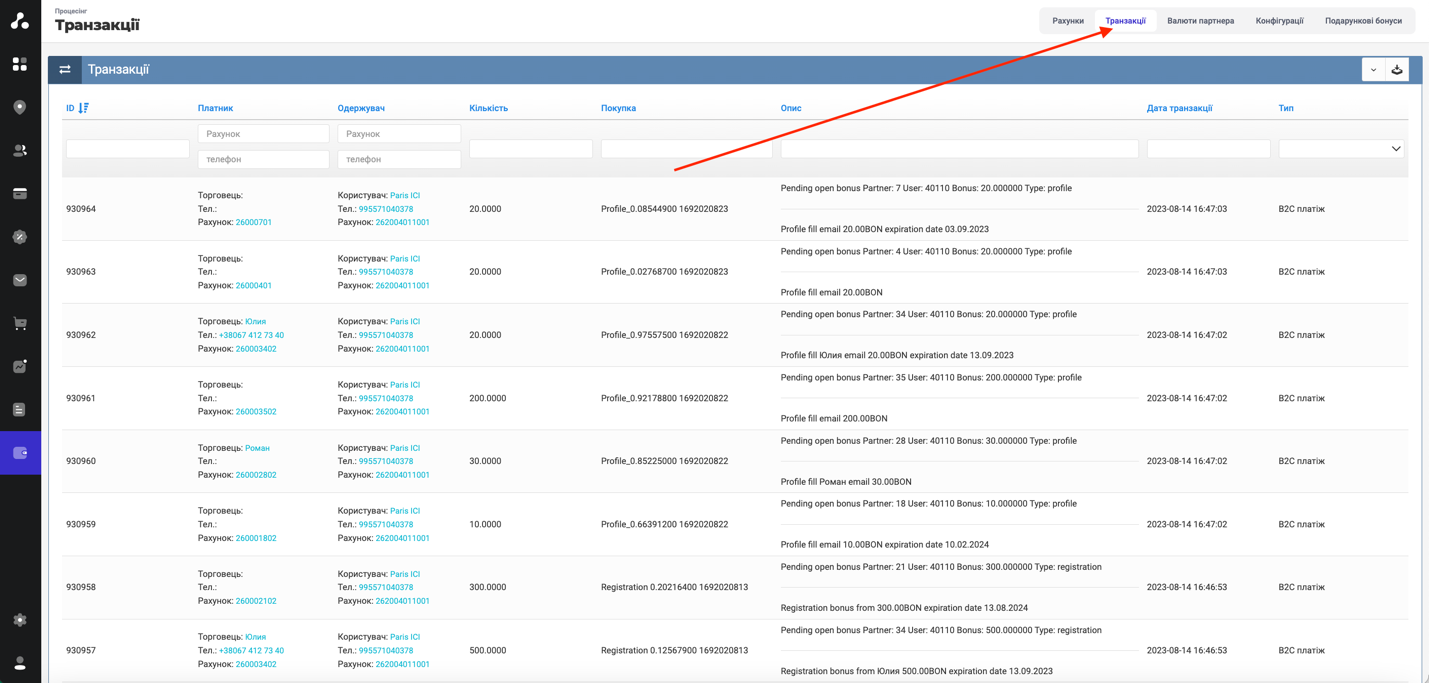
Task: Select the 300.0000 amount cell
Action: 488,587
